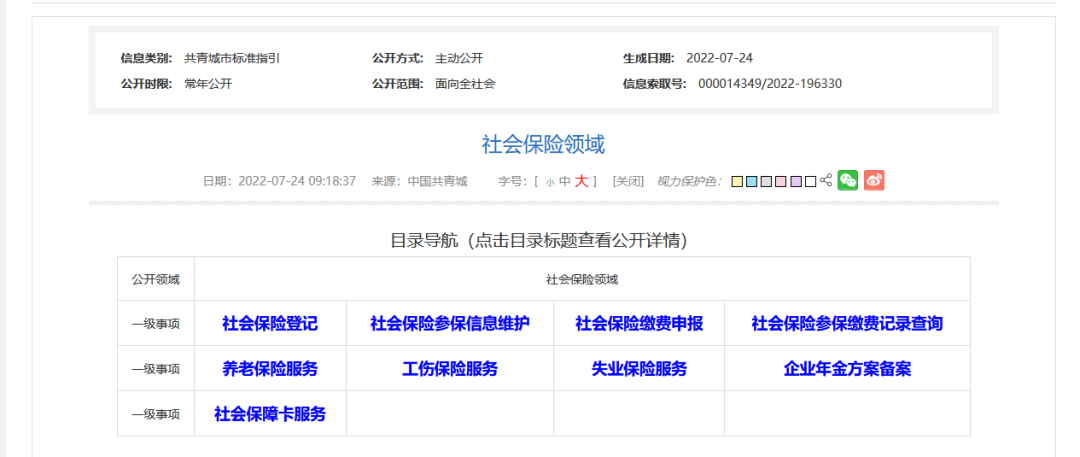Screen dimensions: 1080x457
Task: Share the page via WeChat icon
Action: [848, 181]
